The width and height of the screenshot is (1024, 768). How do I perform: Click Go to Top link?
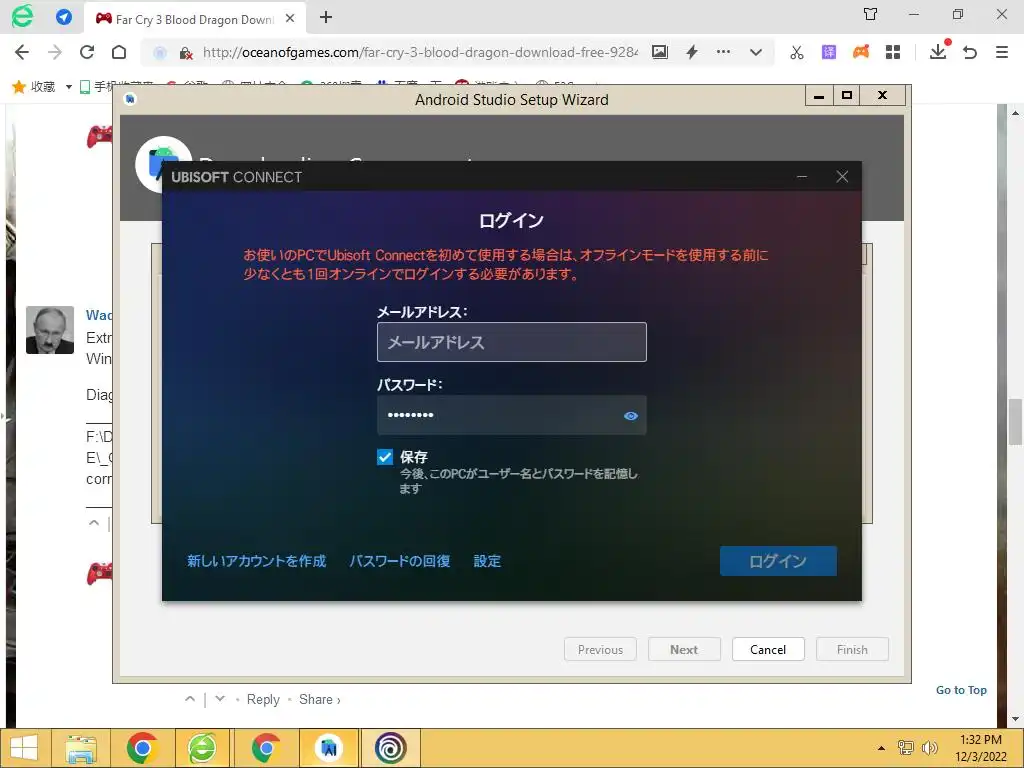pos(961,690)
